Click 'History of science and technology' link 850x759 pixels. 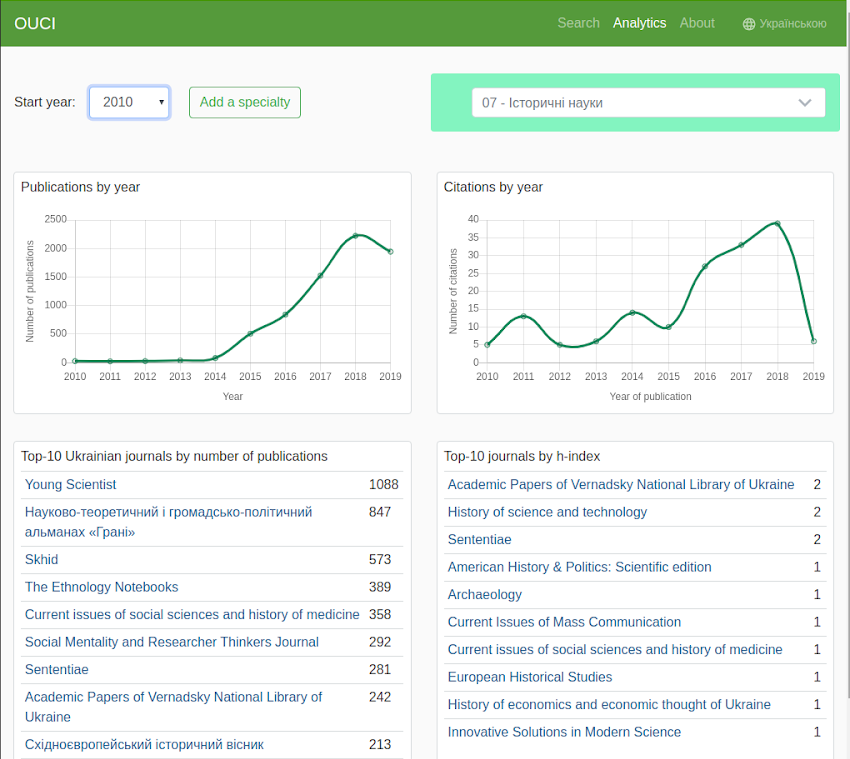(x=547, y=512)
